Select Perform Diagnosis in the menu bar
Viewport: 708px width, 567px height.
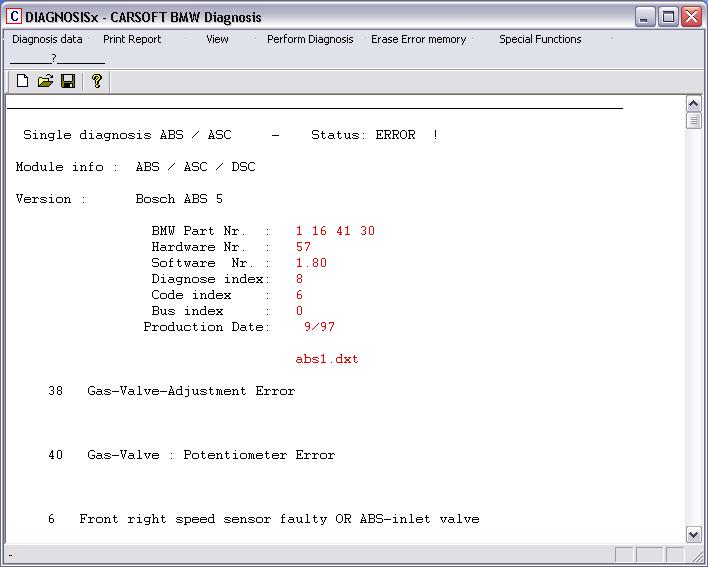[x=310, y=39]
